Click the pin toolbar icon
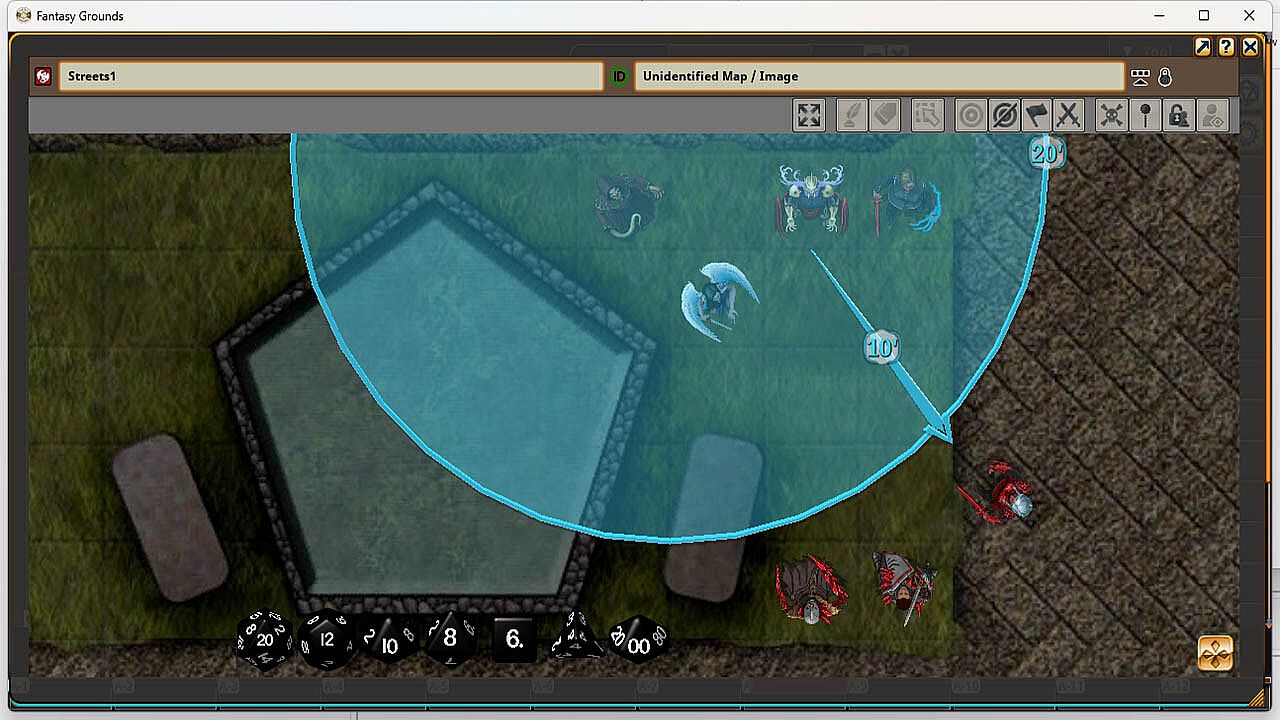Image resolution: width=1280 pixels, height=720 pixels. click(1145, 116)
